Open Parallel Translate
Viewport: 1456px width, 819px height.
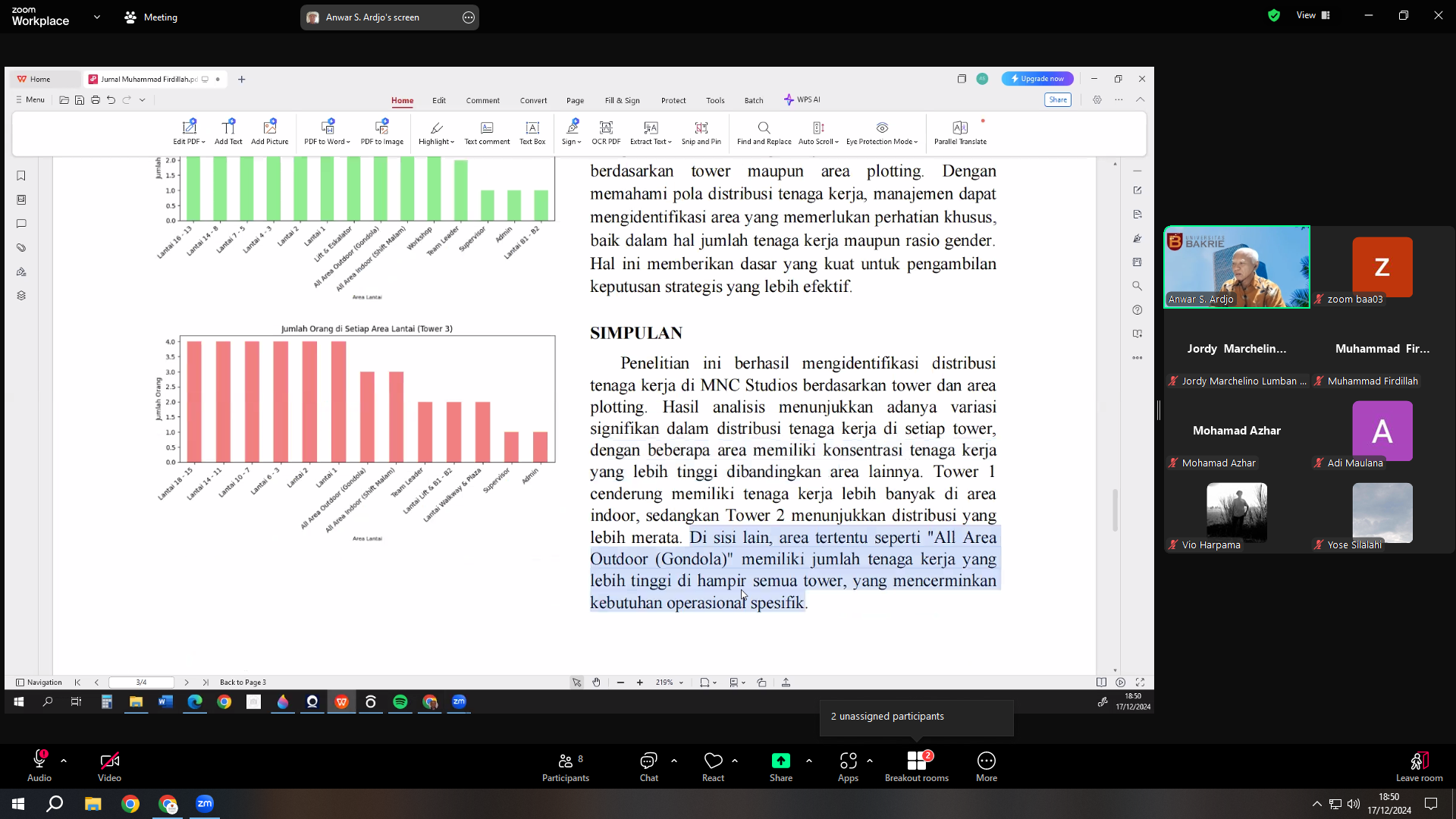(x=960, y=132)
